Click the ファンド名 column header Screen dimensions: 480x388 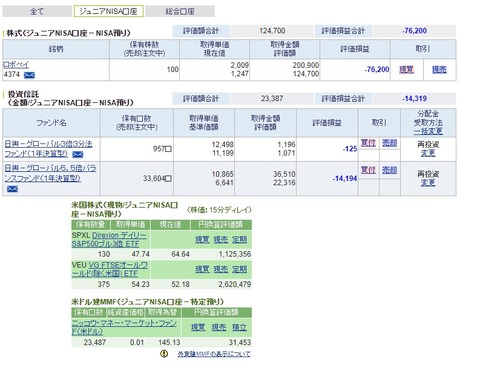pos(51,123)
